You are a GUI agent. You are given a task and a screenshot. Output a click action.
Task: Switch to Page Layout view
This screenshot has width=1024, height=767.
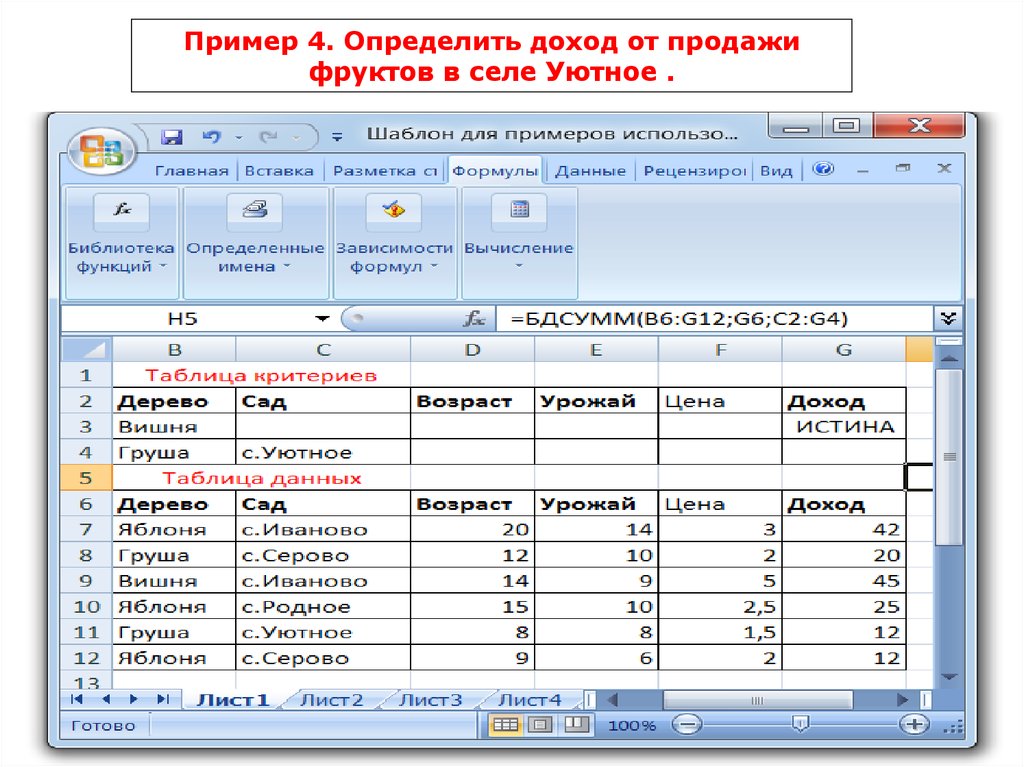pyautogui.click(x=539, y=725)
